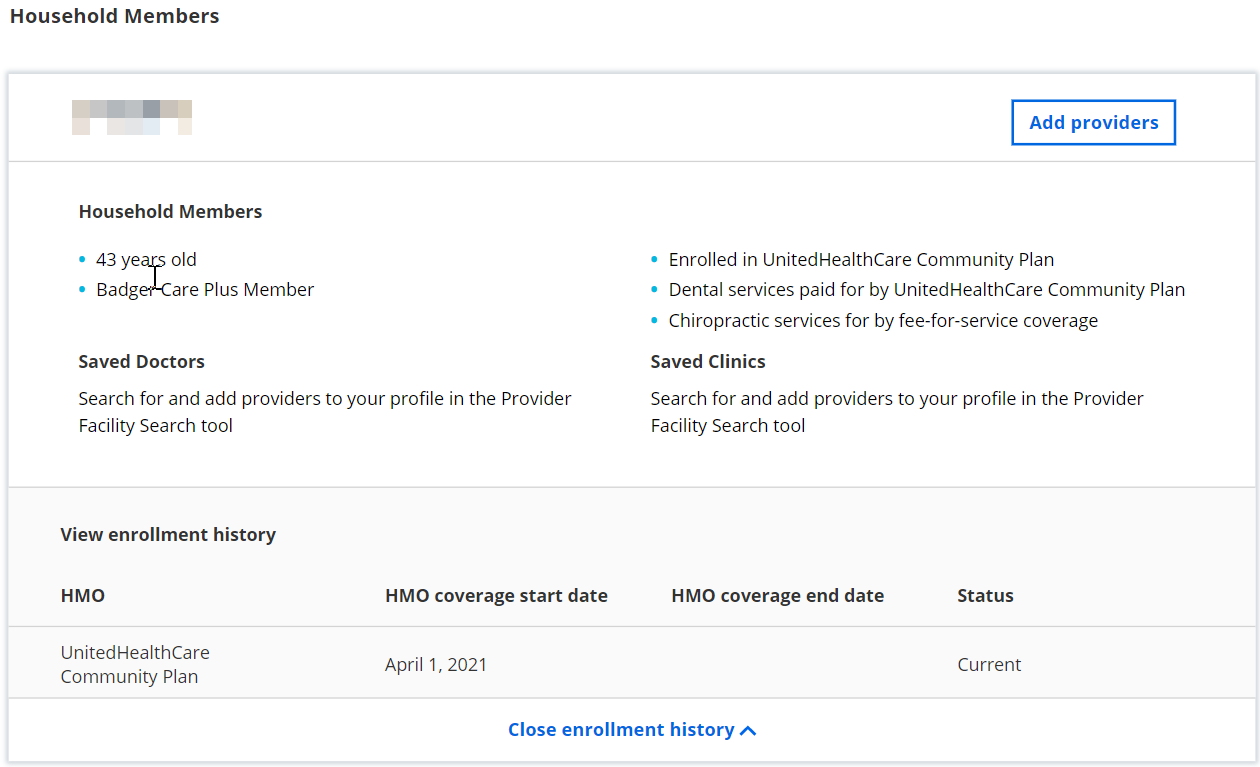
Task: Click the Saved Doctors heading
Action: (x=141, y=362)
